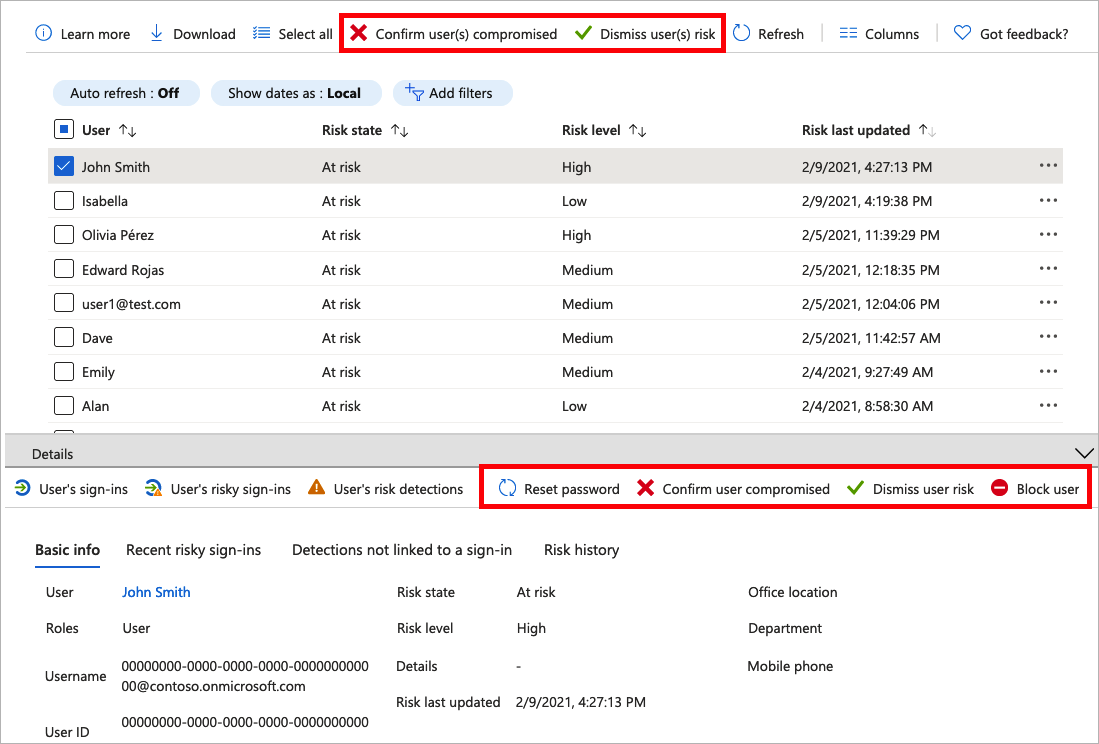Open more options for John Smith row
Screen dimensions: 1099x744
point(1049,166)
